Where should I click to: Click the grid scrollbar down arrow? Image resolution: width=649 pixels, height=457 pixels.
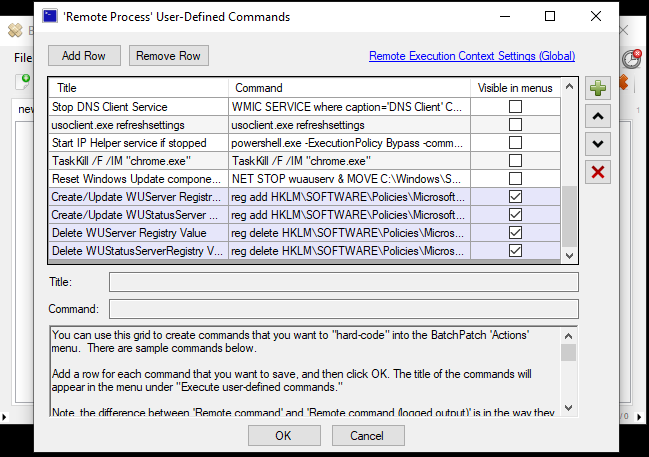[569, 256]
